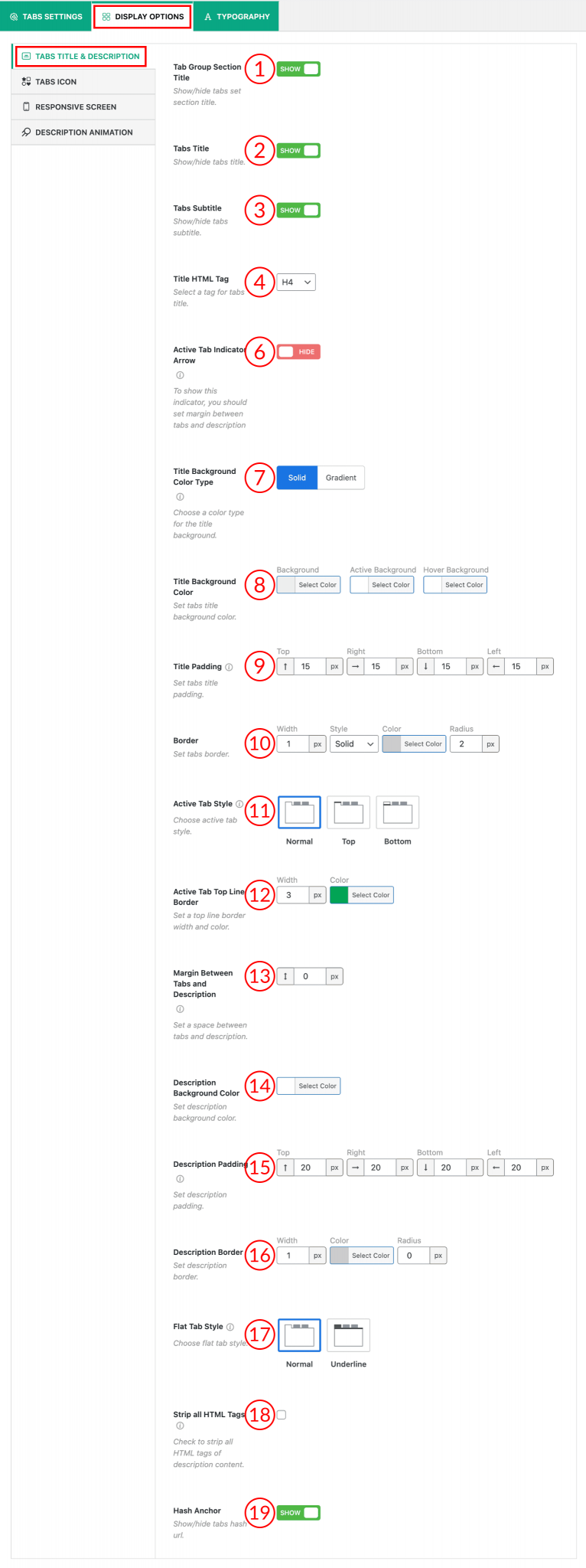Enable the Active Tab Indicator Arrow toggle
Viewport: 586px width, 1568px height.
pyautogui.click(x=298, y=351)
